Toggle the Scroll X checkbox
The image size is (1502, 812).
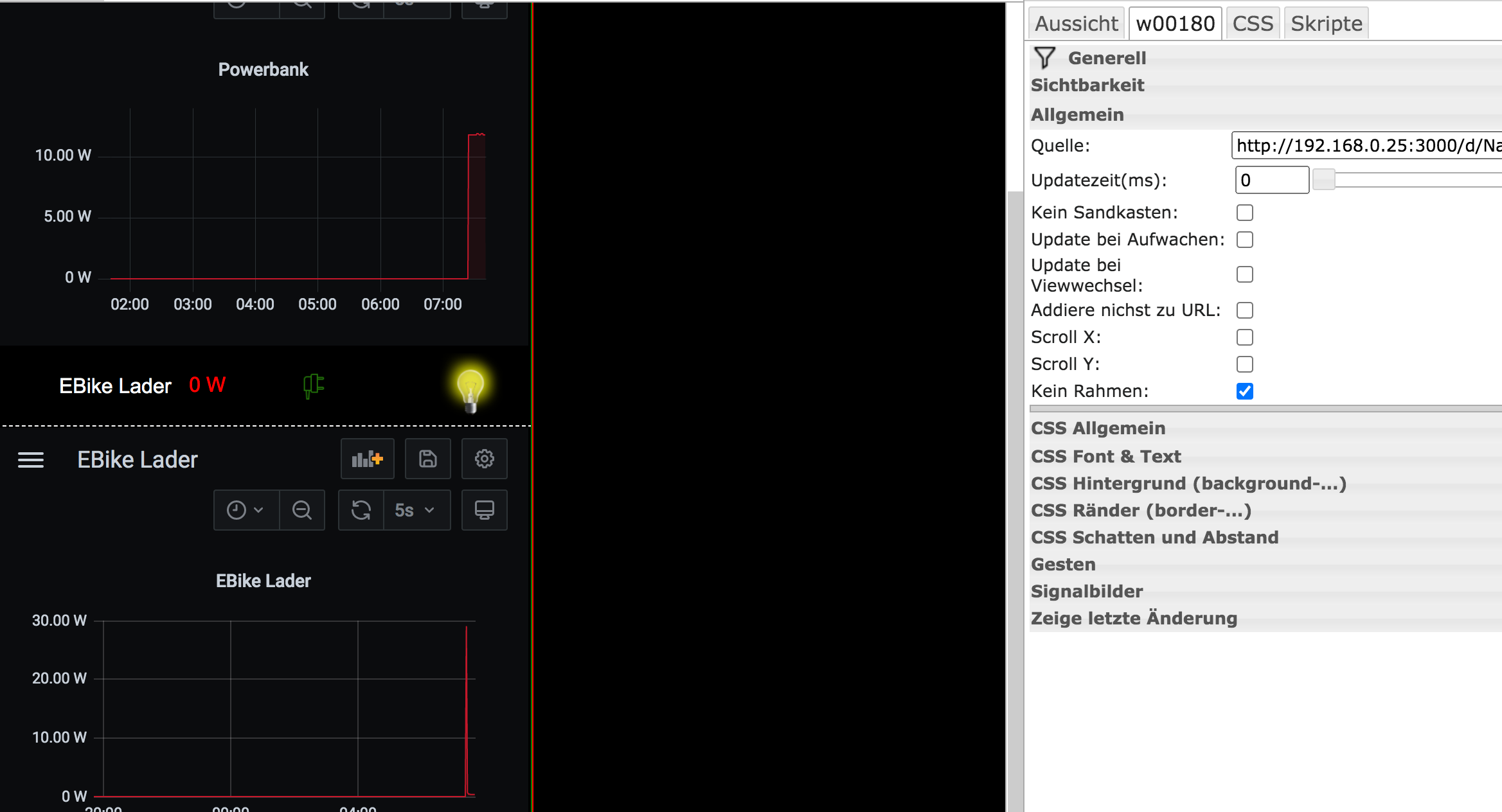coord(1244,337)
